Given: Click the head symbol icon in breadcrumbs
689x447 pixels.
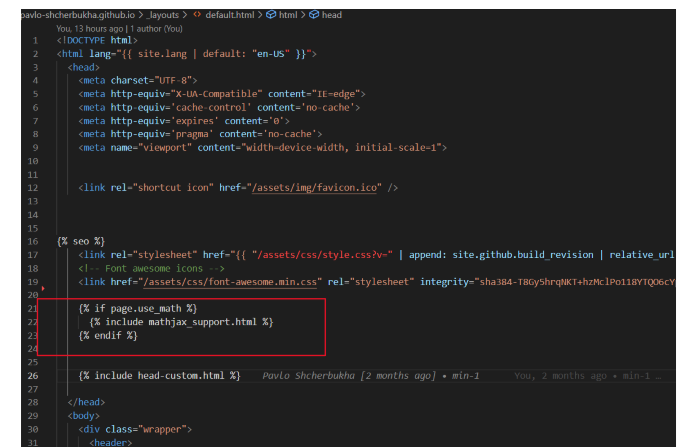Looking at the screenshot, I should [x=314, y=15].
